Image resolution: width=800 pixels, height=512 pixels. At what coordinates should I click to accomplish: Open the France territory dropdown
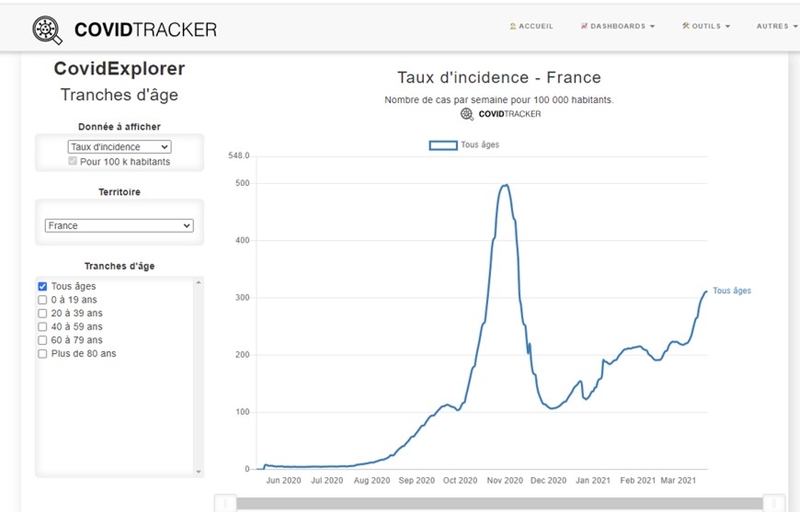[119, 225]
